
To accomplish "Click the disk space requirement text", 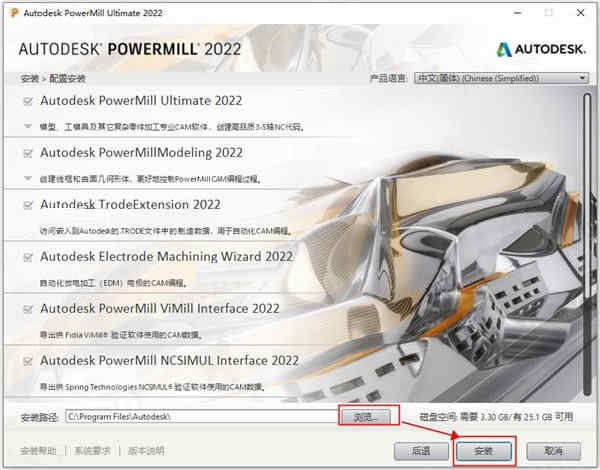I will [496, 417].
